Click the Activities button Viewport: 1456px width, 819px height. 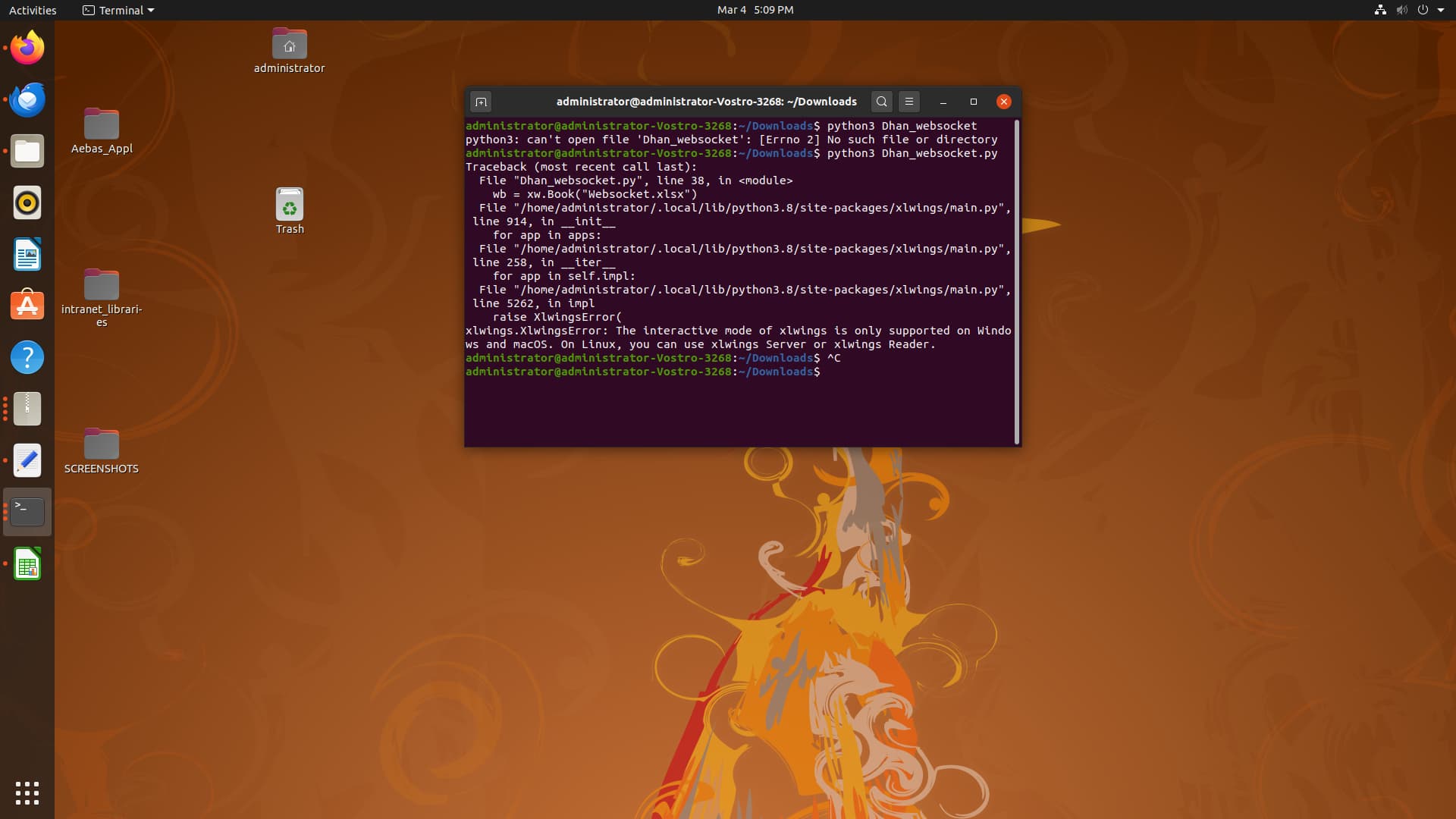(33, 10)
